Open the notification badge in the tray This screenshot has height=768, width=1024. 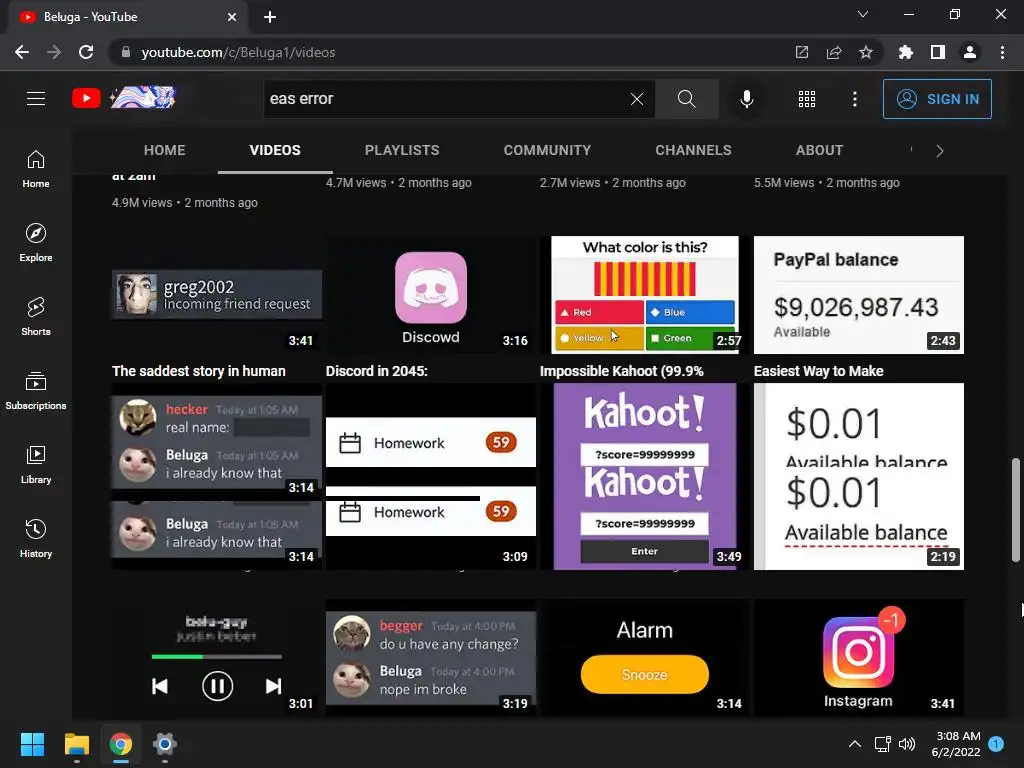click(x=996, y=744)
